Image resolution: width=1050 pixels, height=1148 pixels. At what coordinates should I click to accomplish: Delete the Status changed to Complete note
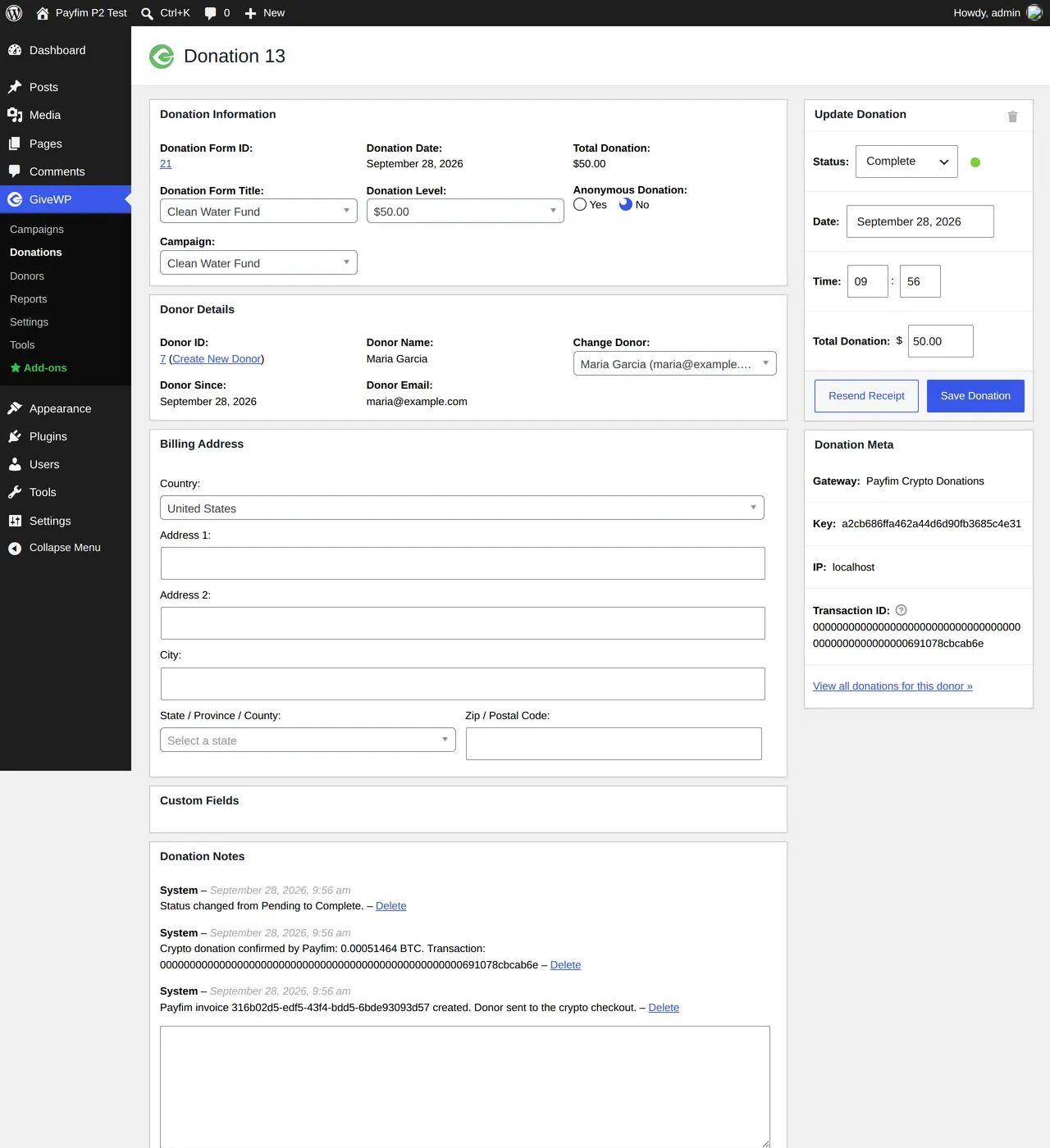coord(390,906)
